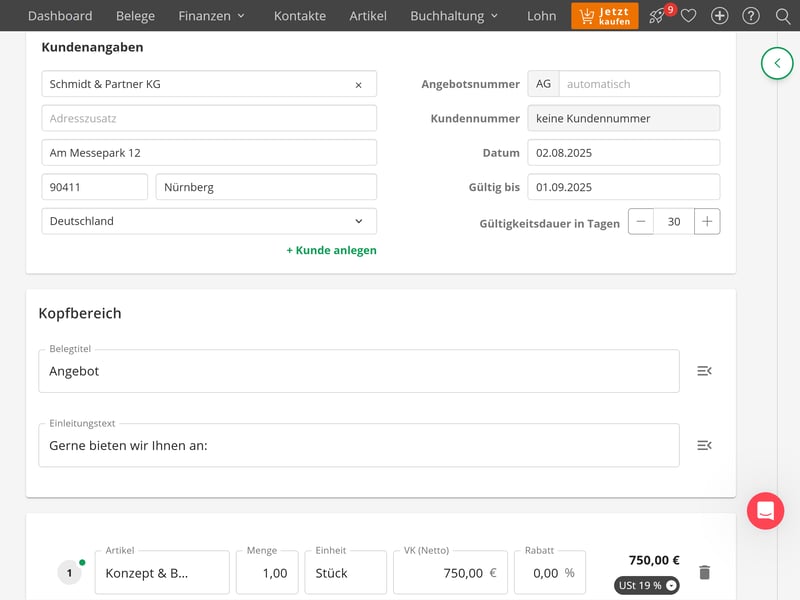Expand the USt 19 % tax selector
800x600 pixels.
click(x=646, y=585)
